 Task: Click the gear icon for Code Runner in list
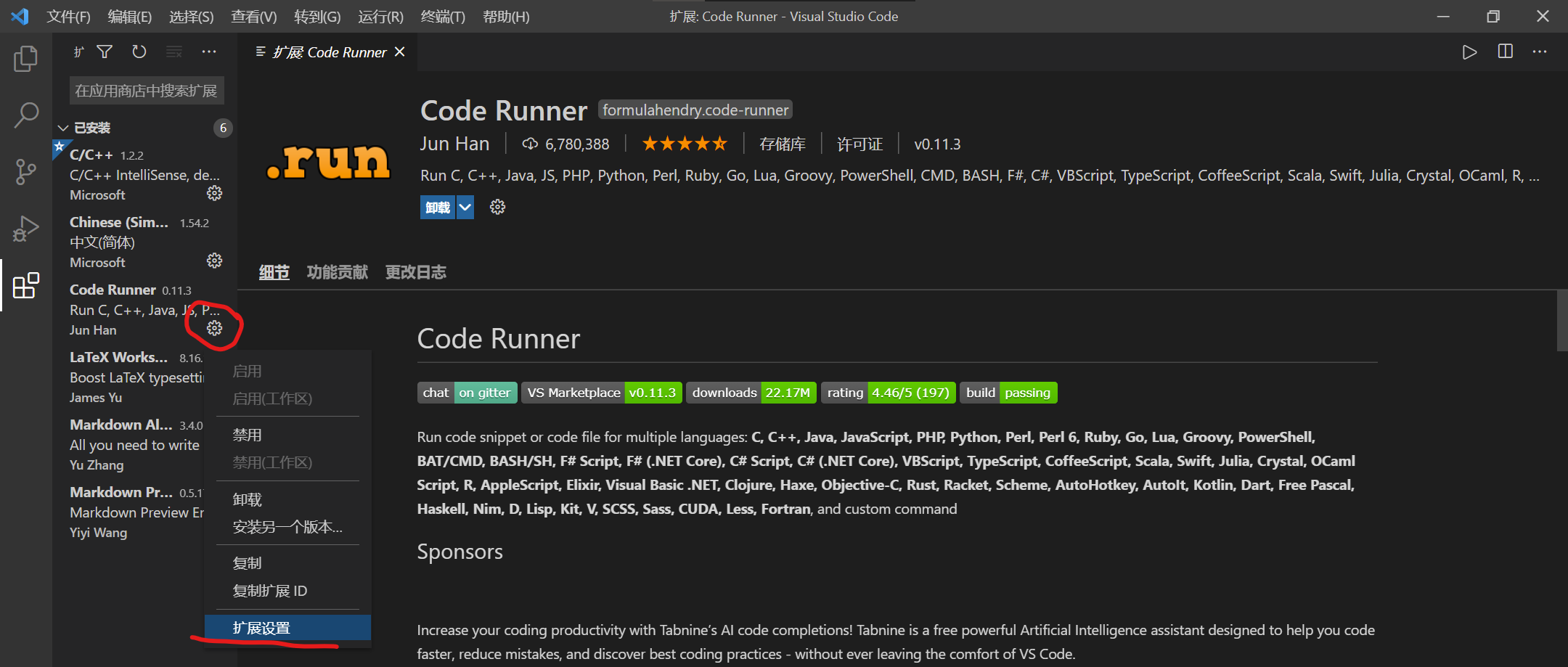[214, 328]
